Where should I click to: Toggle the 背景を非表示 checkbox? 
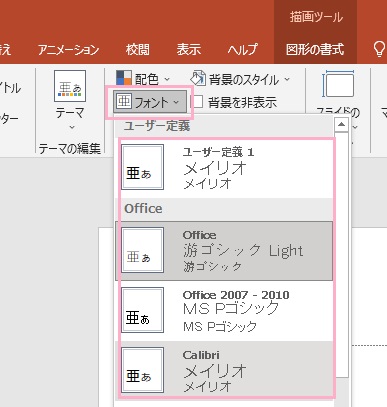pyautogui.click(x=198, y=102)
